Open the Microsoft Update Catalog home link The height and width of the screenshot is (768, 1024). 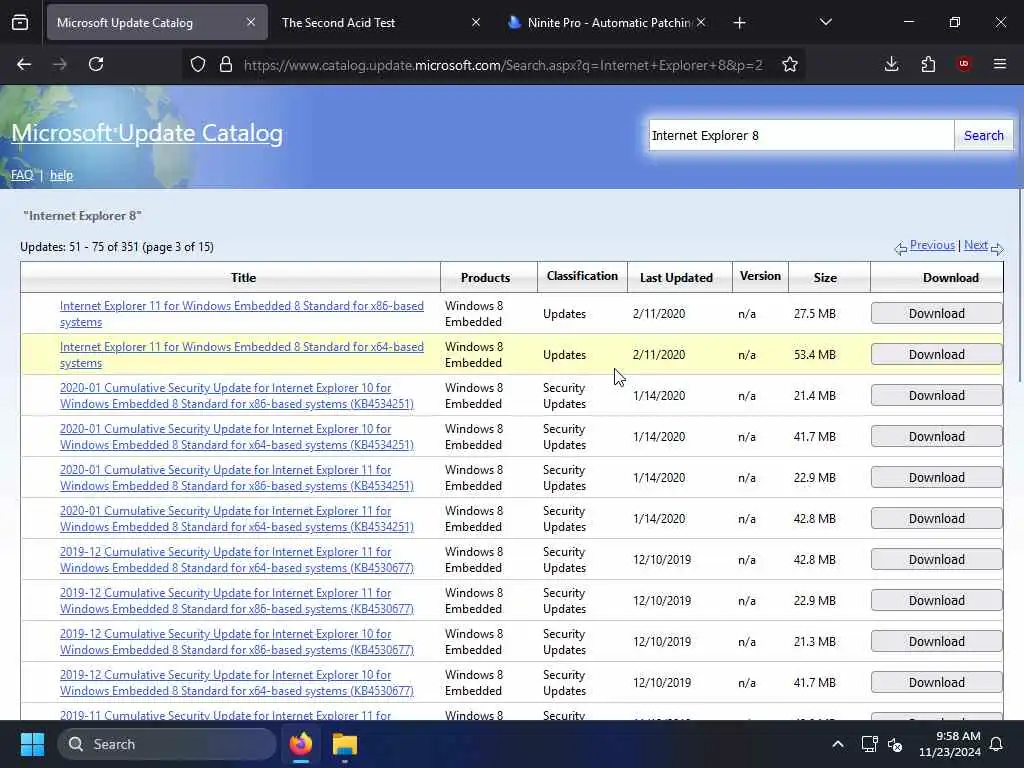pos(147,133)
